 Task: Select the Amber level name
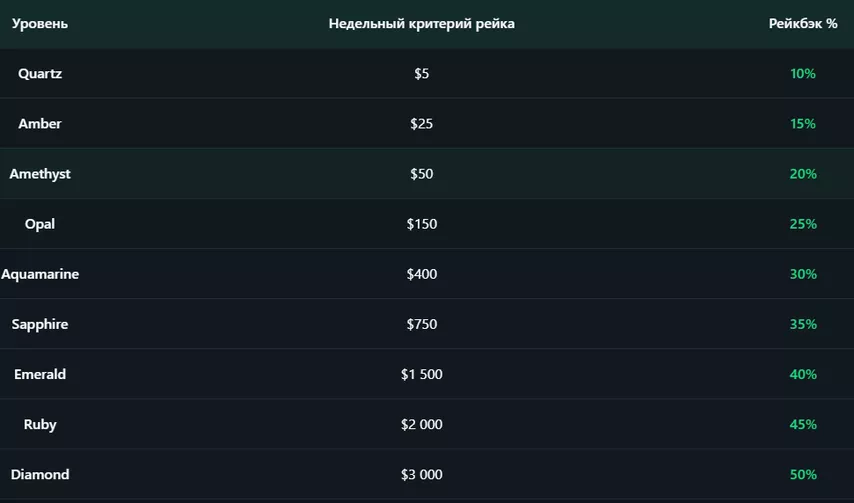tap(40, 124)
